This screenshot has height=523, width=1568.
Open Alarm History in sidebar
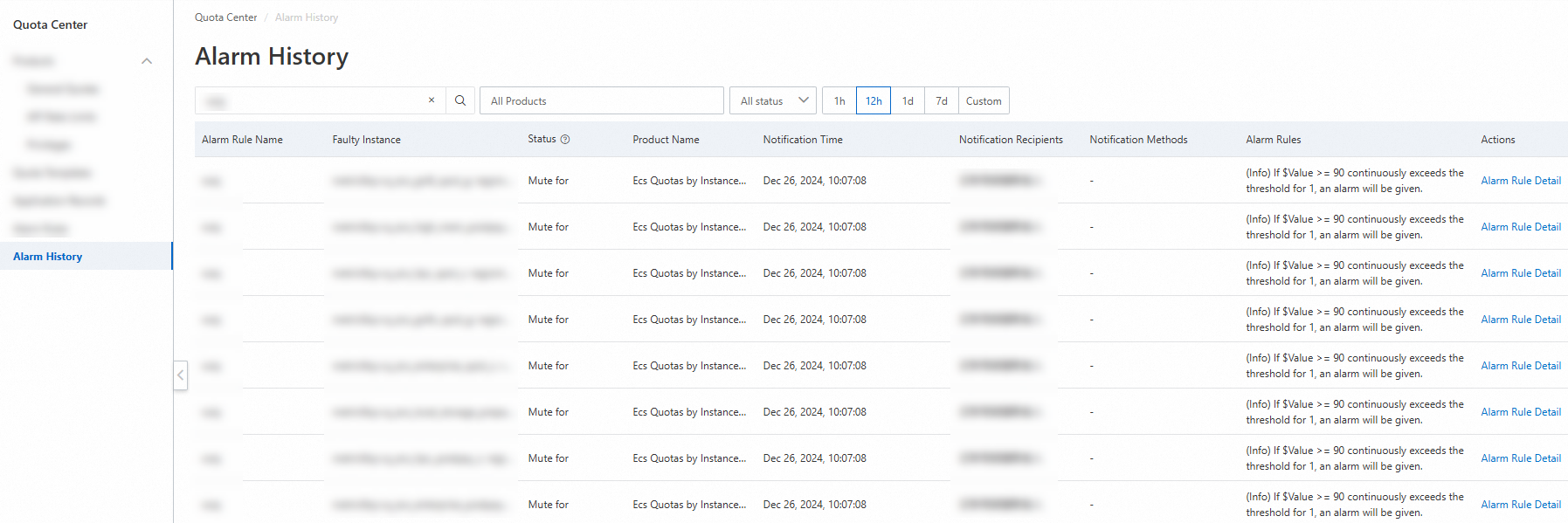86,256
